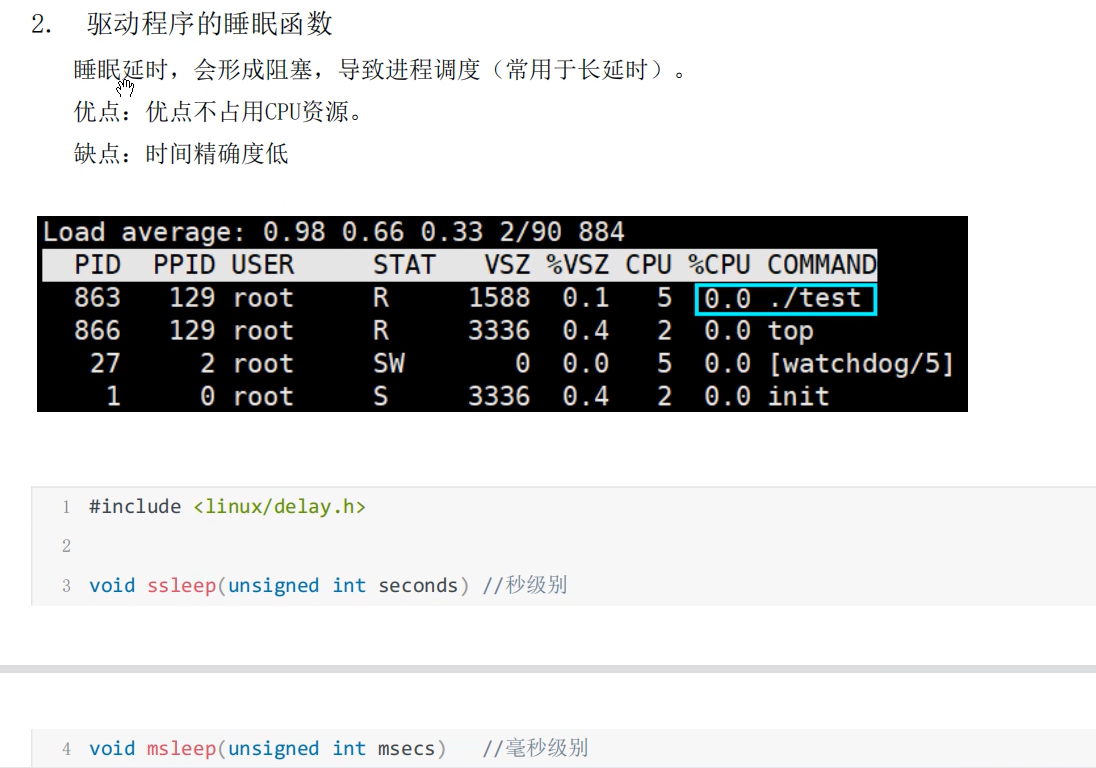Screen dimensions: 1096x768
Task: Click VSZ value 1588
Action: pos(499,298)
